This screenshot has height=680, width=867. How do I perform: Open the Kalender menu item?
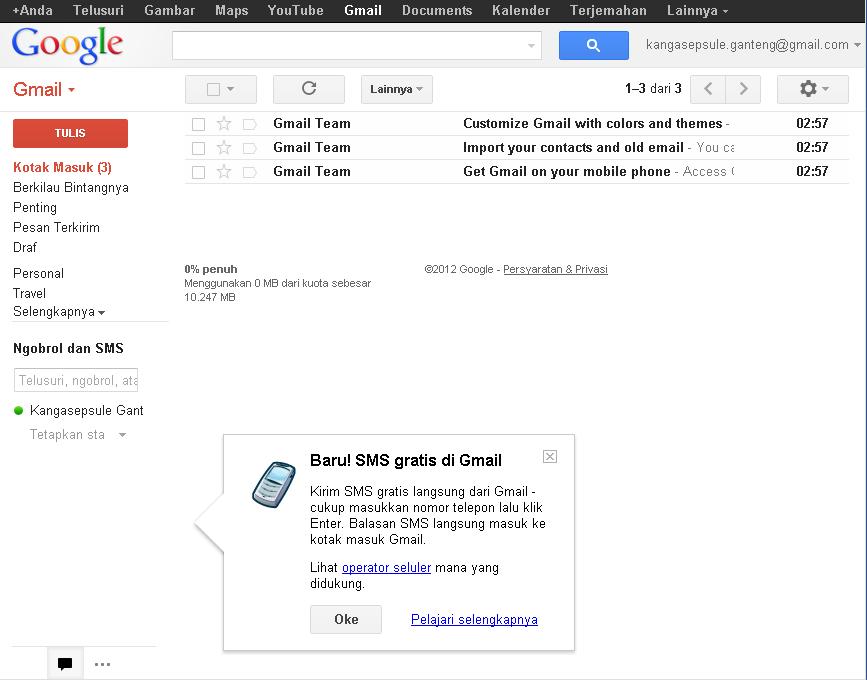(x=520, y=11)
